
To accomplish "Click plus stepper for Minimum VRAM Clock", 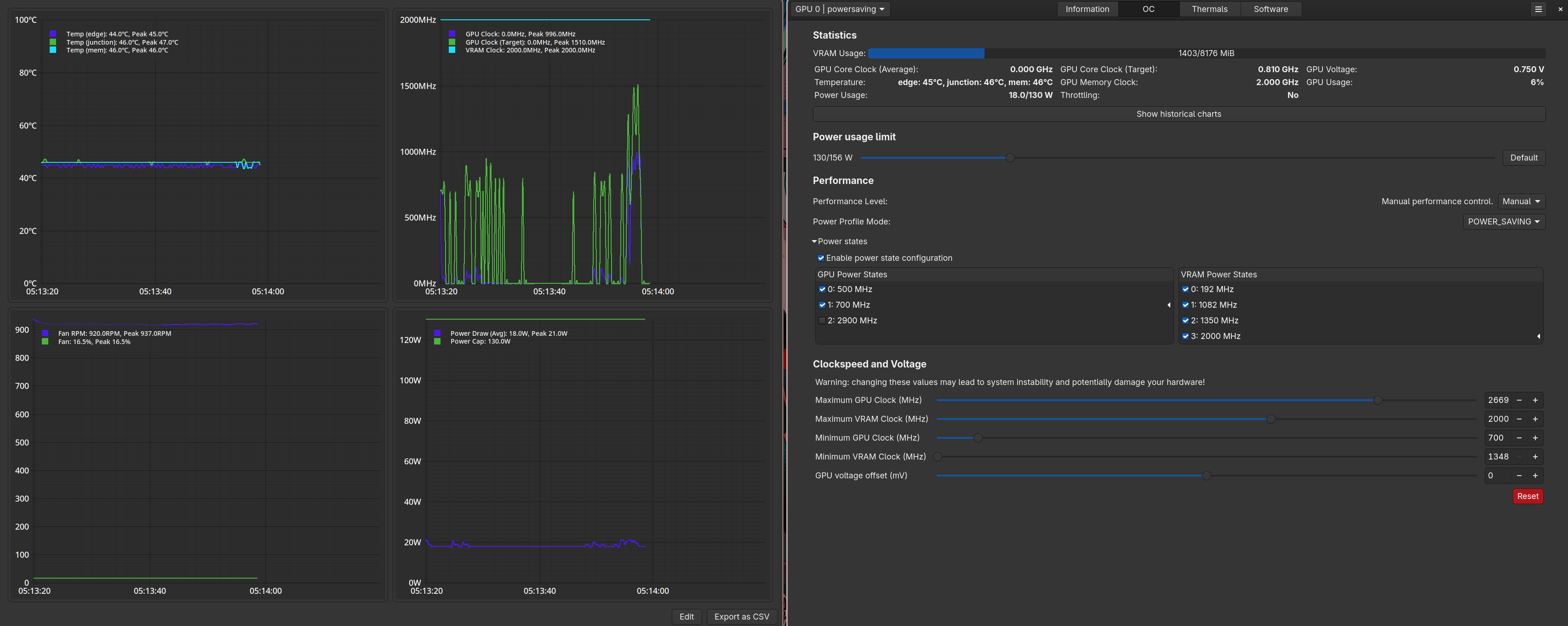I will coord(1535,457).
